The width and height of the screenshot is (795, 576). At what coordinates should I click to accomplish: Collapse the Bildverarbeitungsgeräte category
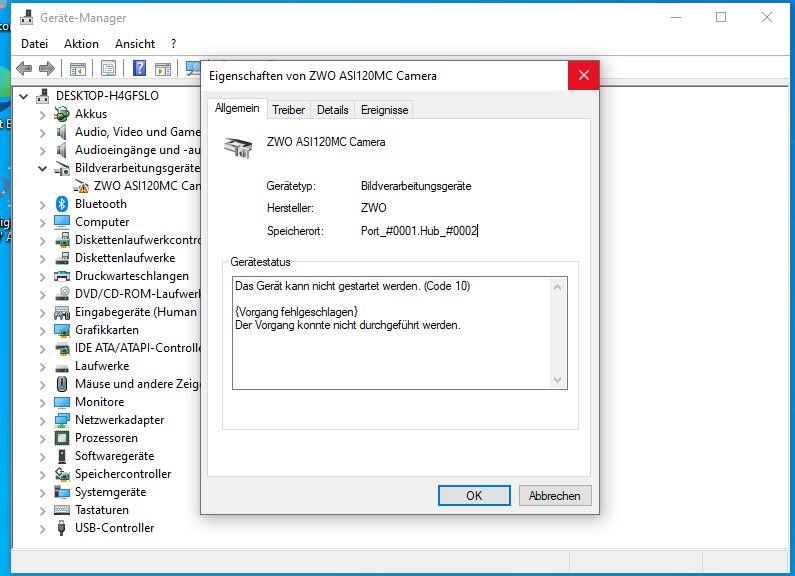point(43,168)
